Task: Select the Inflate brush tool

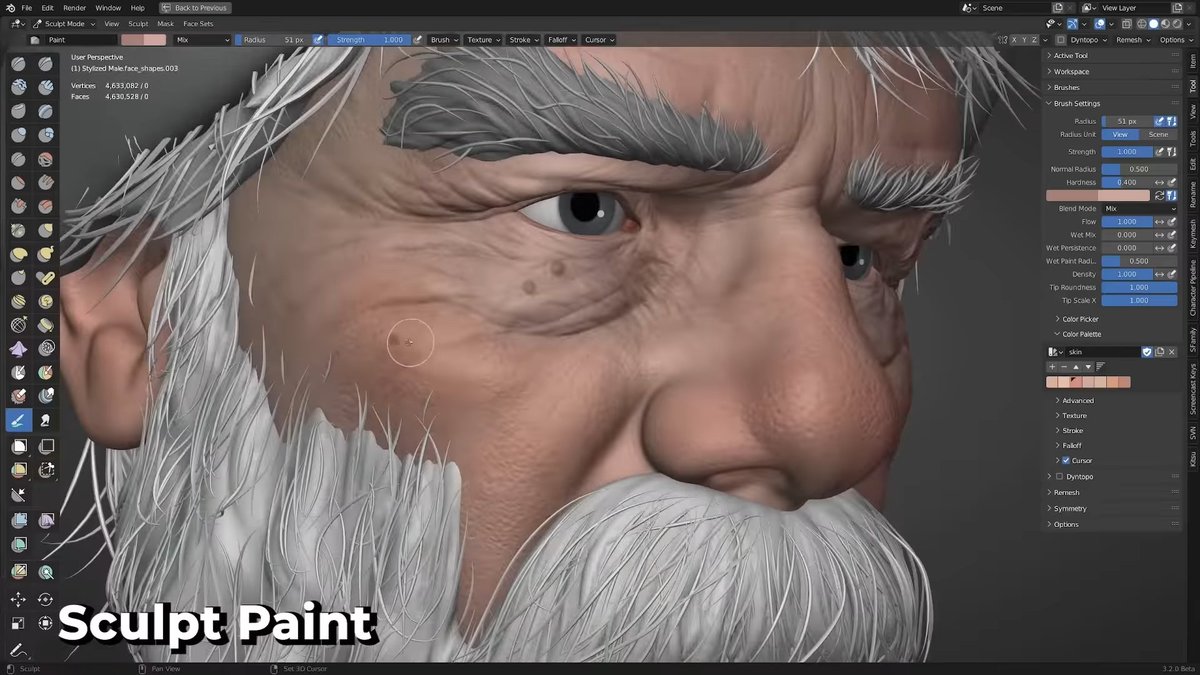Action: point(19,136)
